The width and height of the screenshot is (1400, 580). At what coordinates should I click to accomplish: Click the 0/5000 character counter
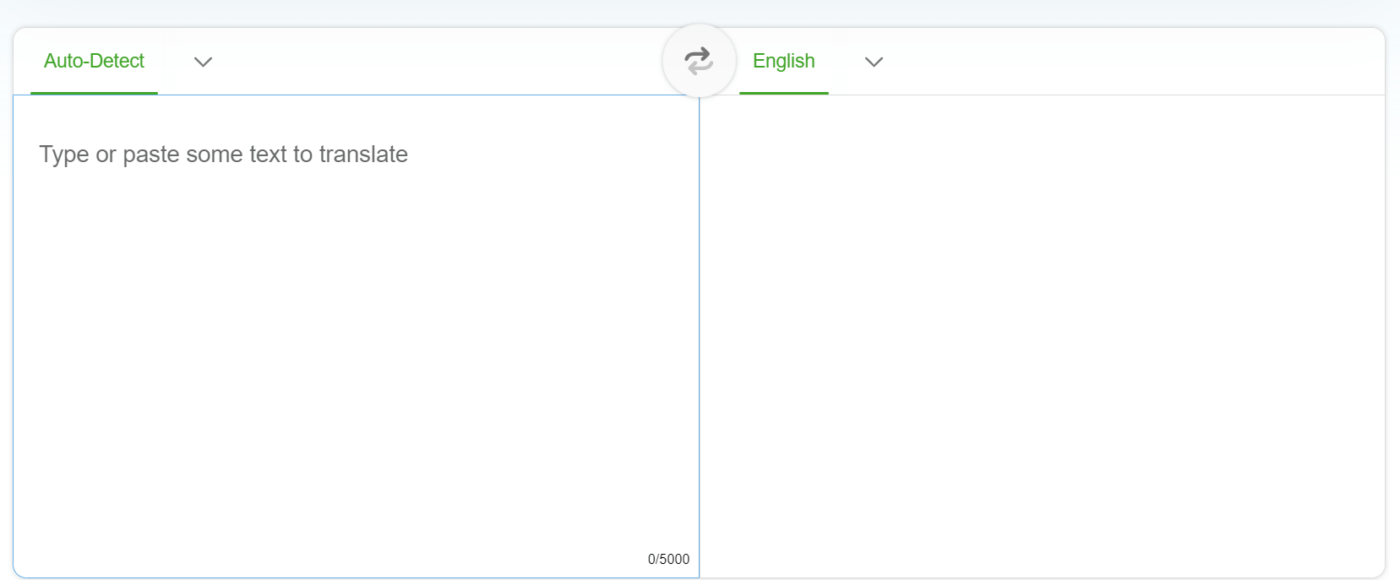point(669,559)
